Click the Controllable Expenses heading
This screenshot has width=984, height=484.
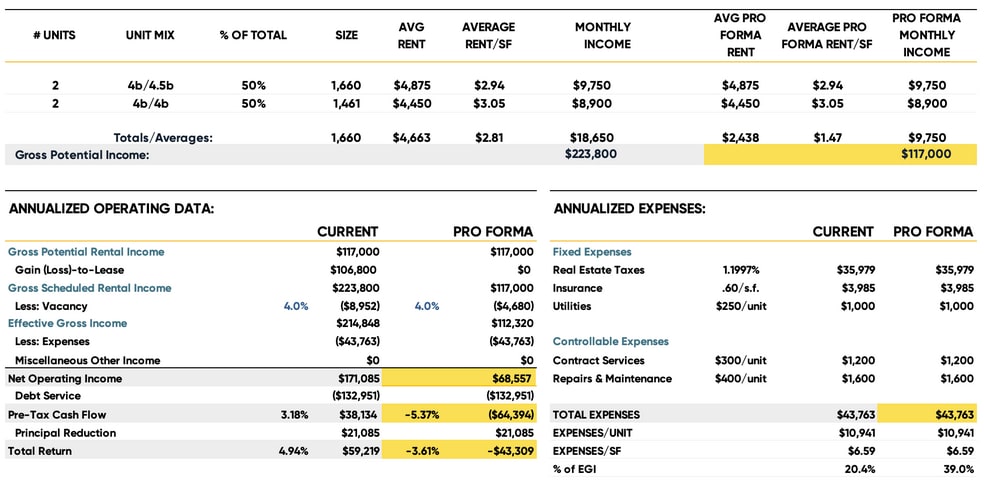pos(611,341)
